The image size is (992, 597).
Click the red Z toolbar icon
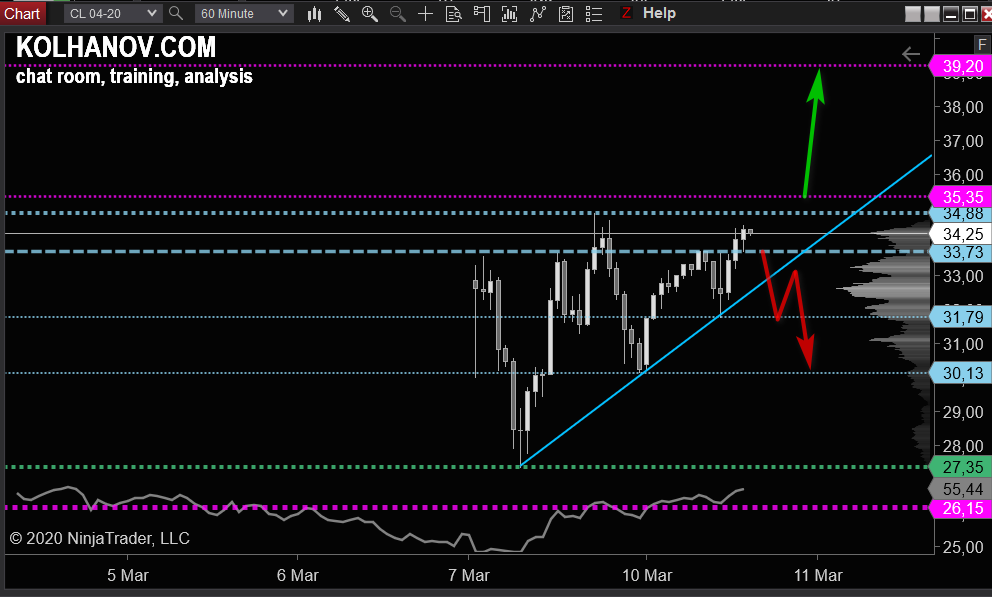tap(626, 13)
